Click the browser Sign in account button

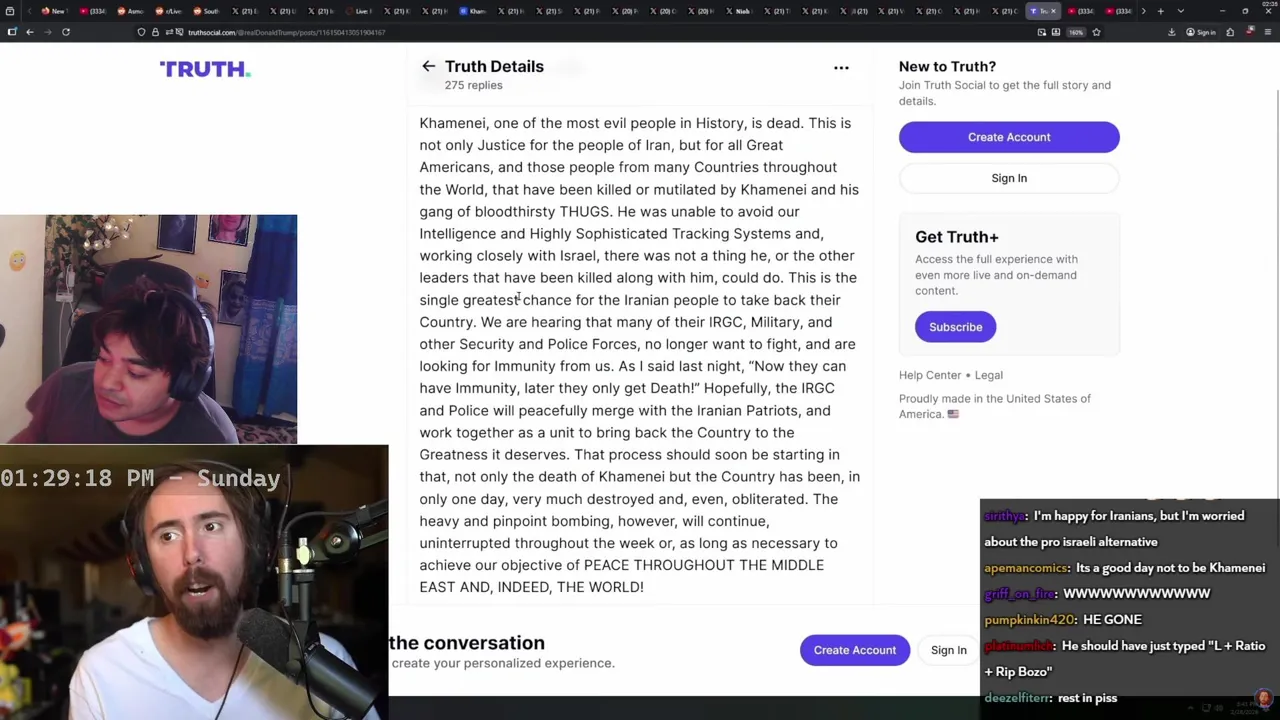click(x=1201, y=32)
